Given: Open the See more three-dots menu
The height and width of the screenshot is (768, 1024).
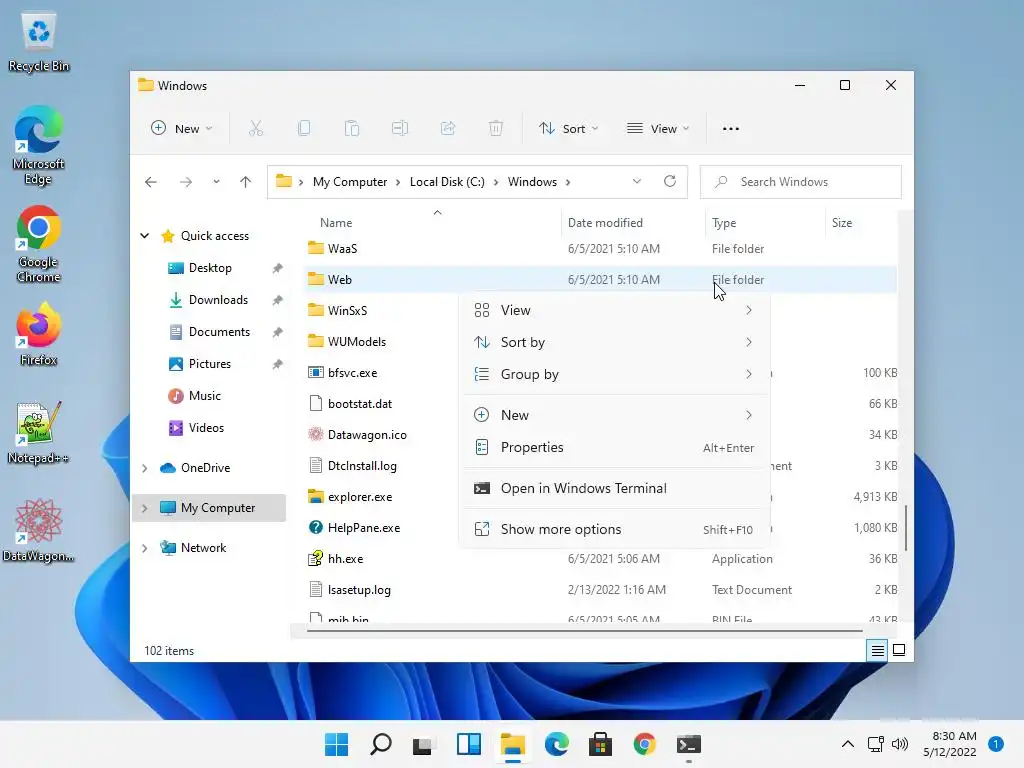Looking at the screenshot, I should 731,129.
